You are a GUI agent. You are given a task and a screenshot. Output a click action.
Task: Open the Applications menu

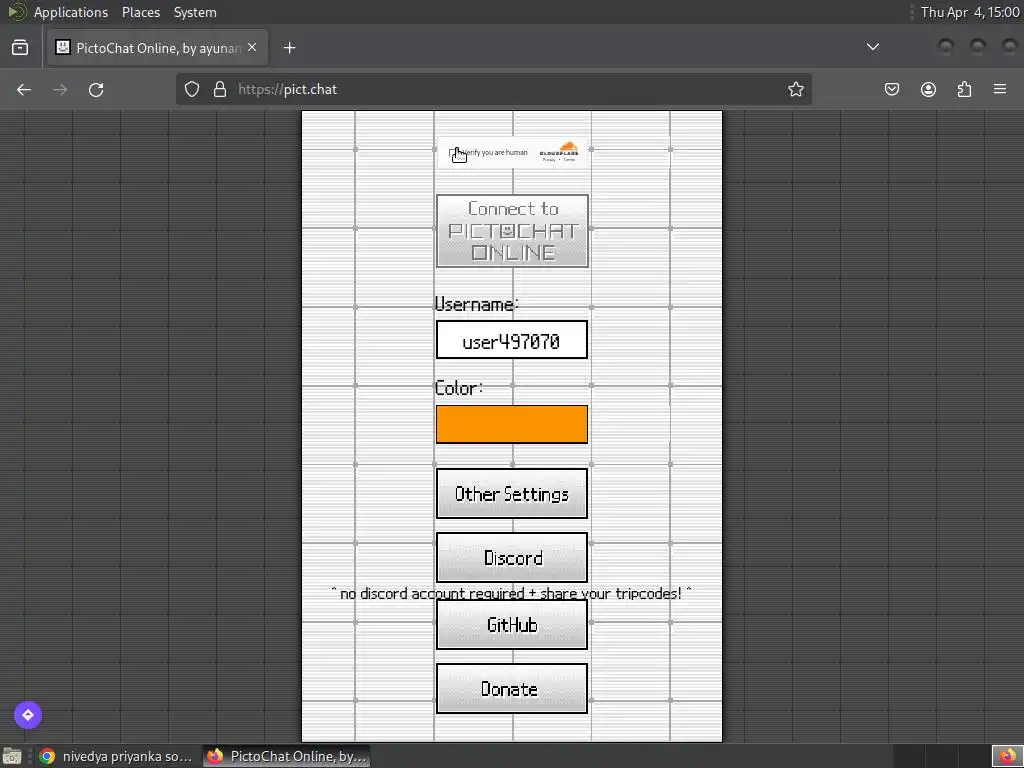pyautogui.click(x=71, y=12)
